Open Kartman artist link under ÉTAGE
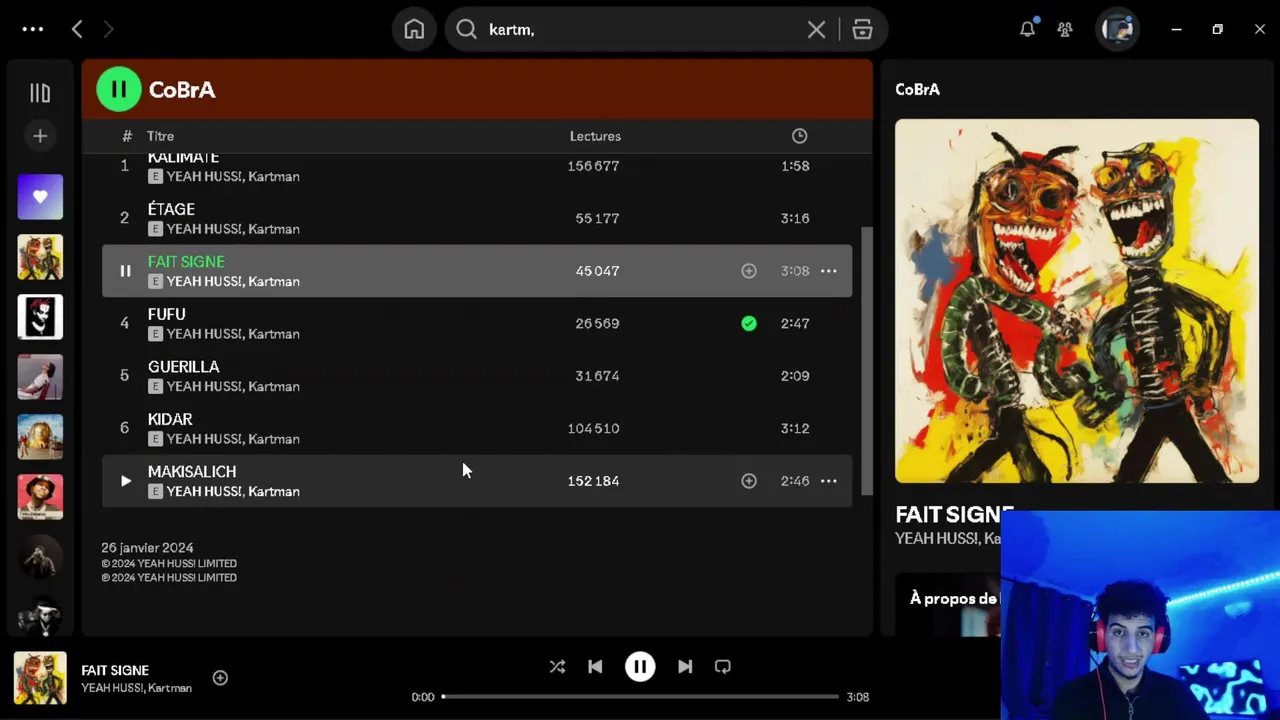This screenshot has height=720, width=1280. point(273,229)
